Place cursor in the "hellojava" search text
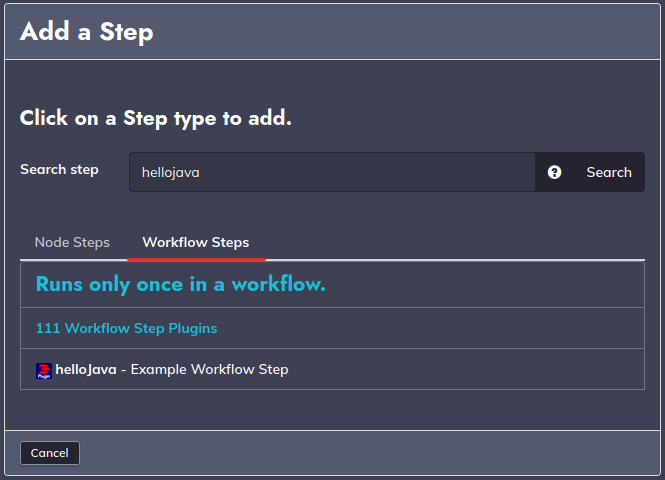The height and width of the screenshot is (480, 665). pos(170,173)
